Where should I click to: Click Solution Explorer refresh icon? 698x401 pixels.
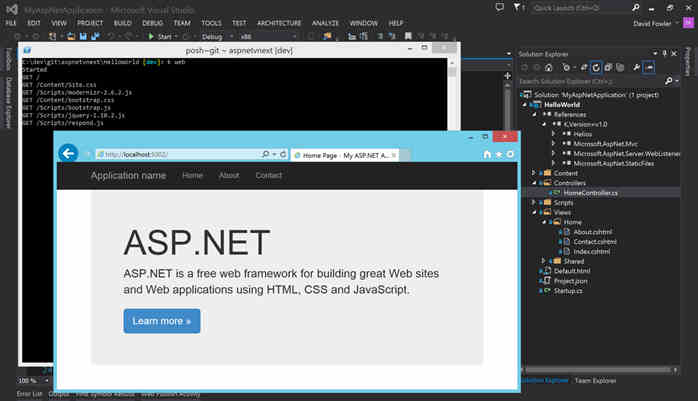click(596, 68)
